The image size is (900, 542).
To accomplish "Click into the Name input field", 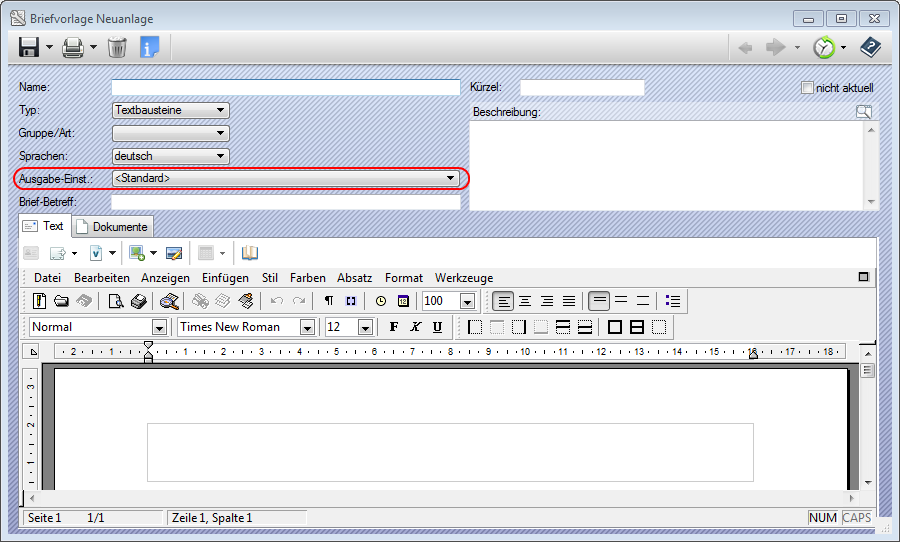I will coord(285,88).
